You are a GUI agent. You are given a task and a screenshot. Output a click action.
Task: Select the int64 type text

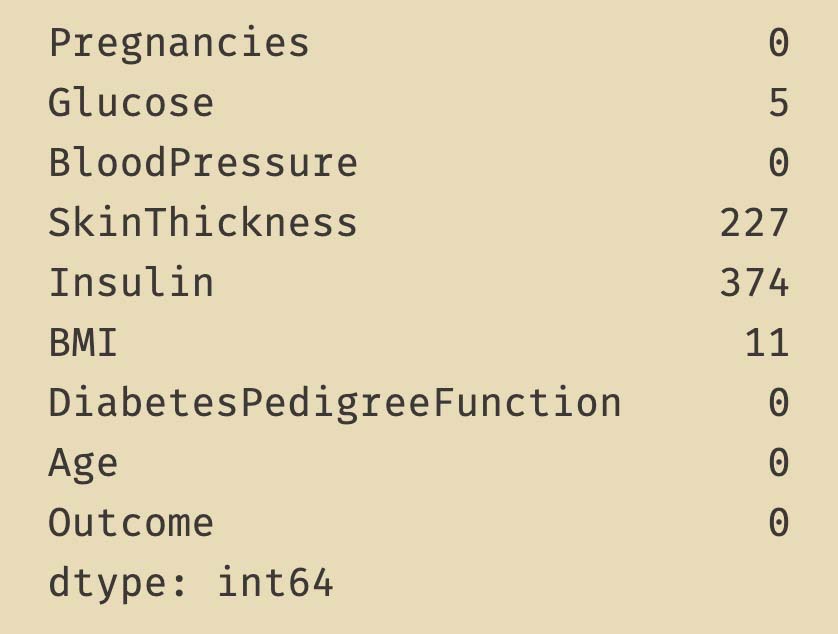pyautogui.click(x=275, y=583)
